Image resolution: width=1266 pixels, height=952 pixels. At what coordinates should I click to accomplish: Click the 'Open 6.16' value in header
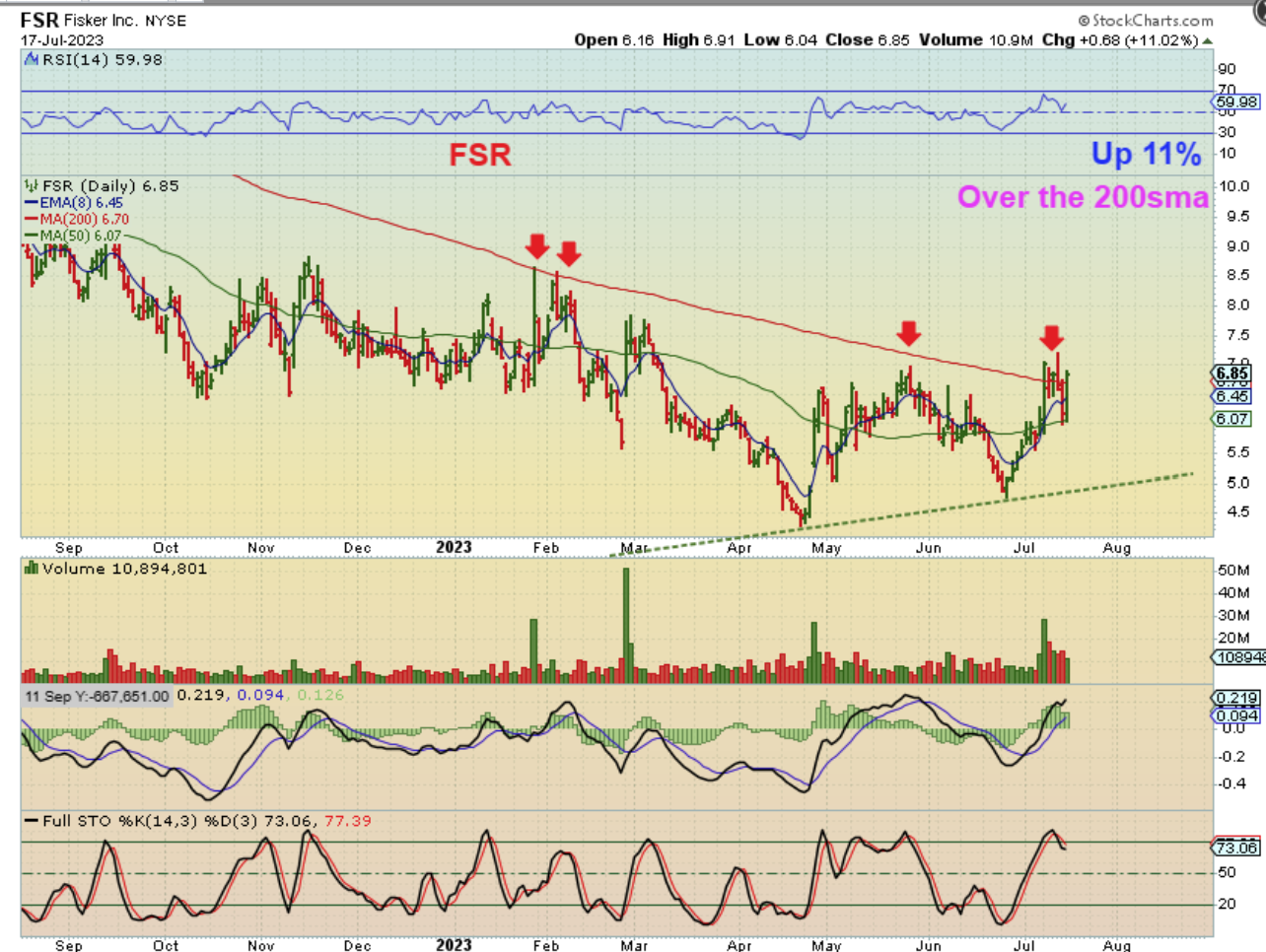[x=613, y=40]
